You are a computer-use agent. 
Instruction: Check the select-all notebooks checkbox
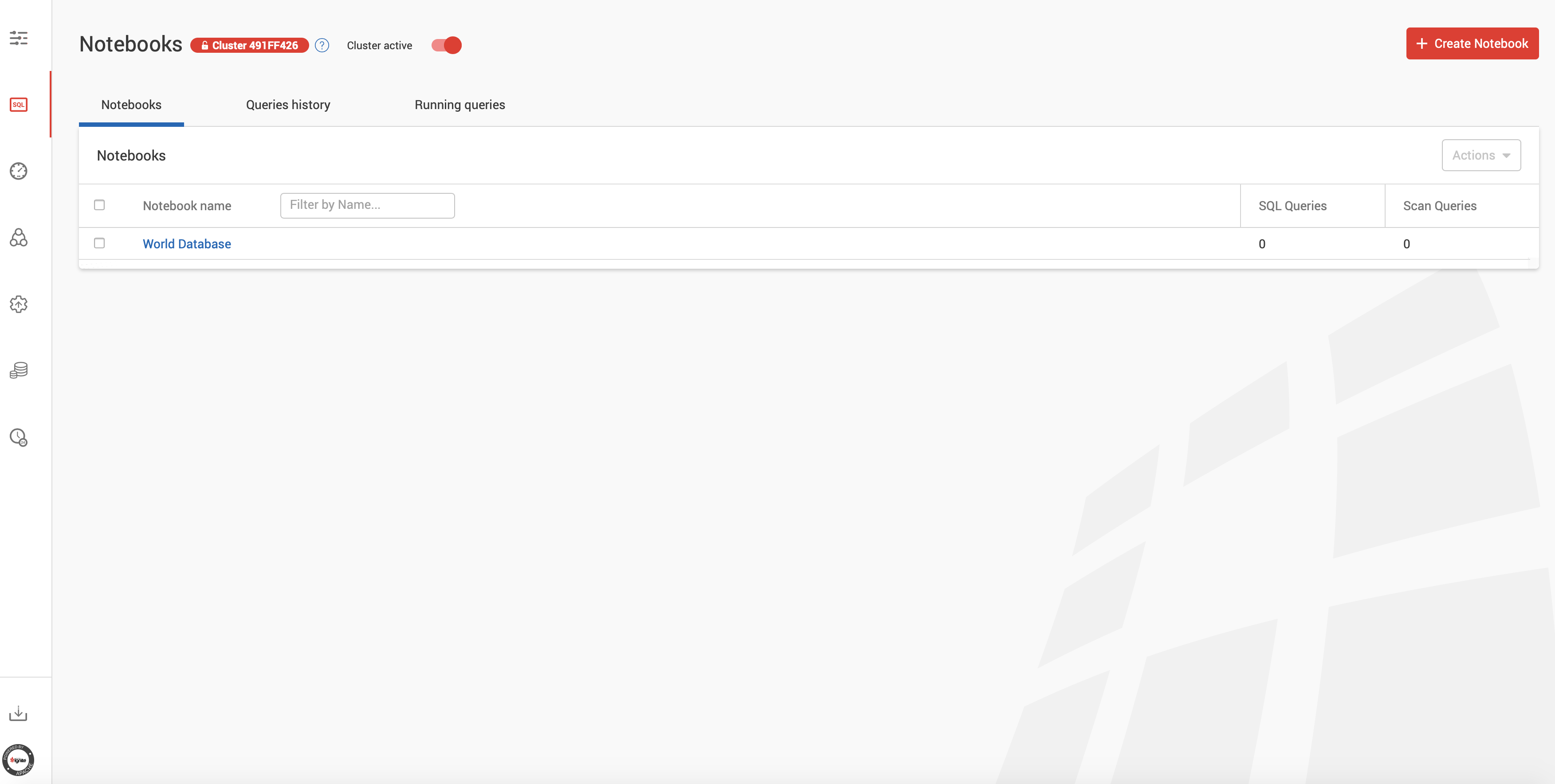click(100, 205)
